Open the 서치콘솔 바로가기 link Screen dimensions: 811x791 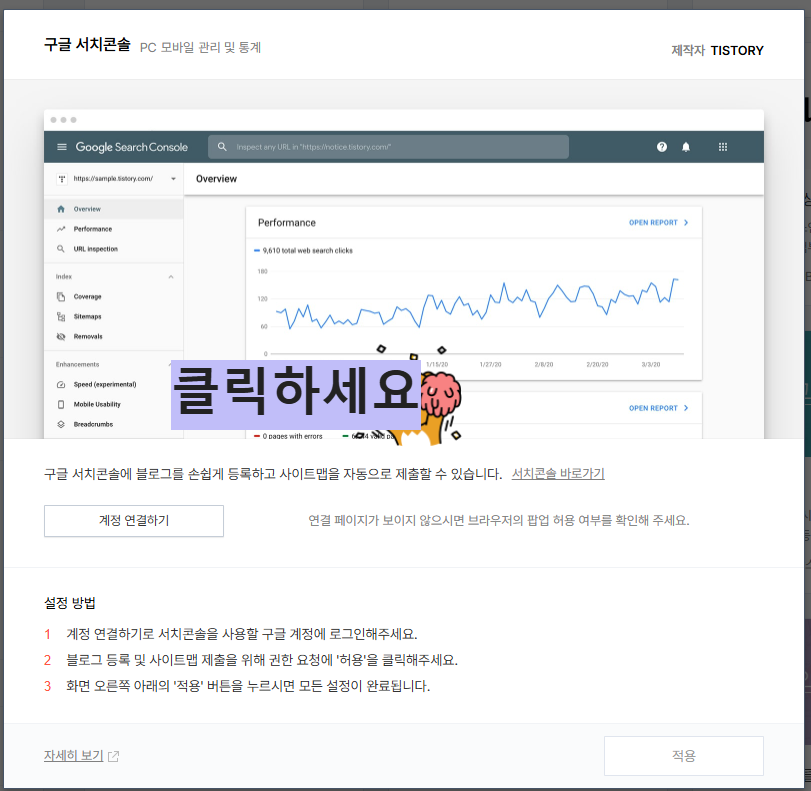[558, 473]
